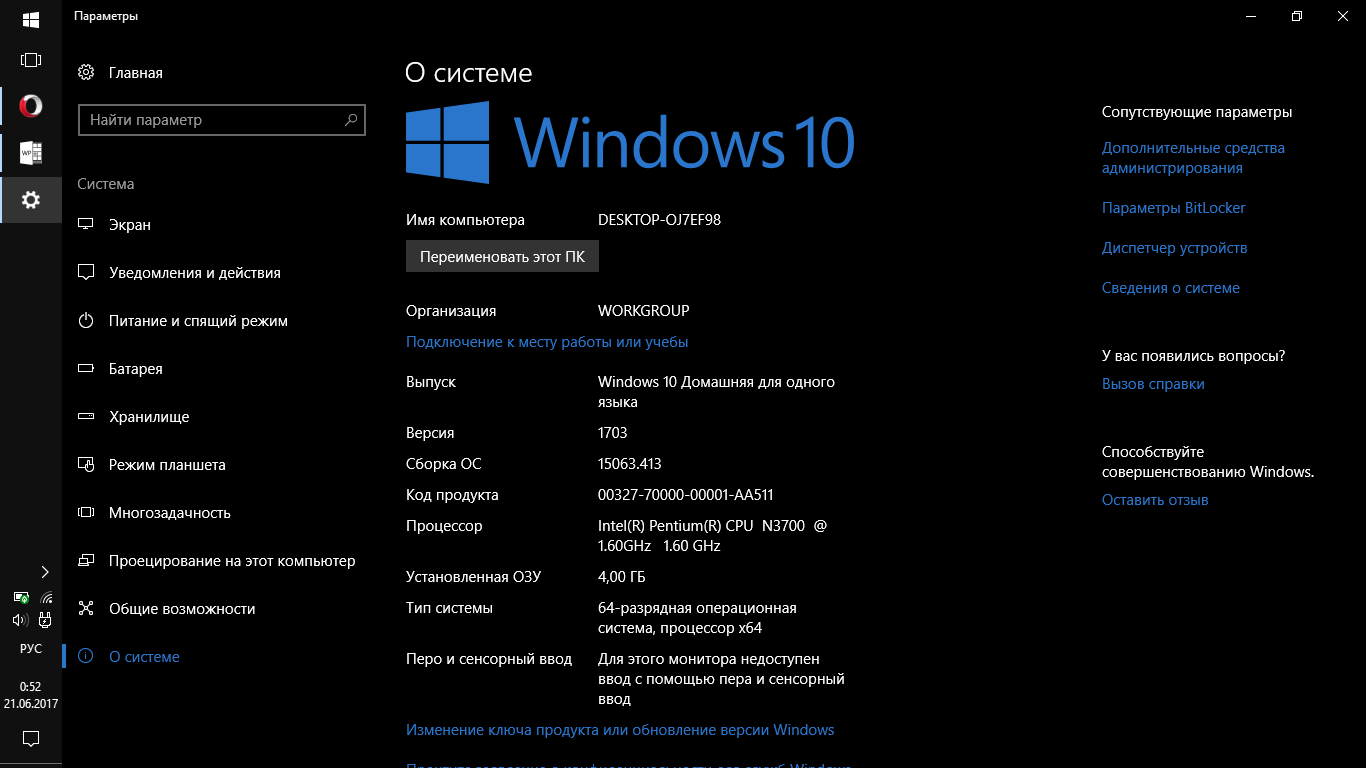Click the О системе page heading
1366x768 pixels.
[x=468, y=73]
